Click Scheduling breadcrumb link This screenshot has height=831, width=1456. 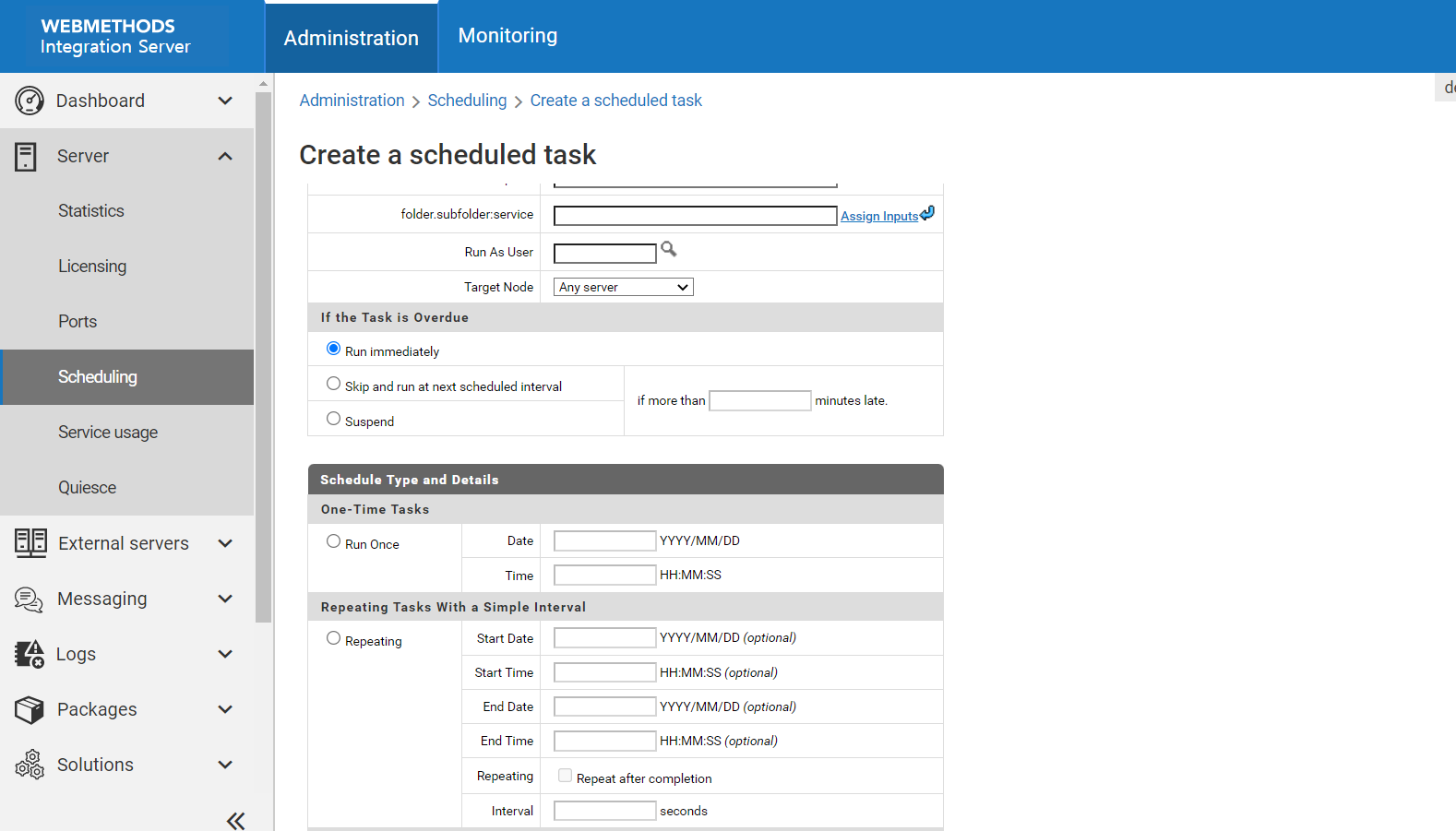pyautogui.click(x=467, y=101)
